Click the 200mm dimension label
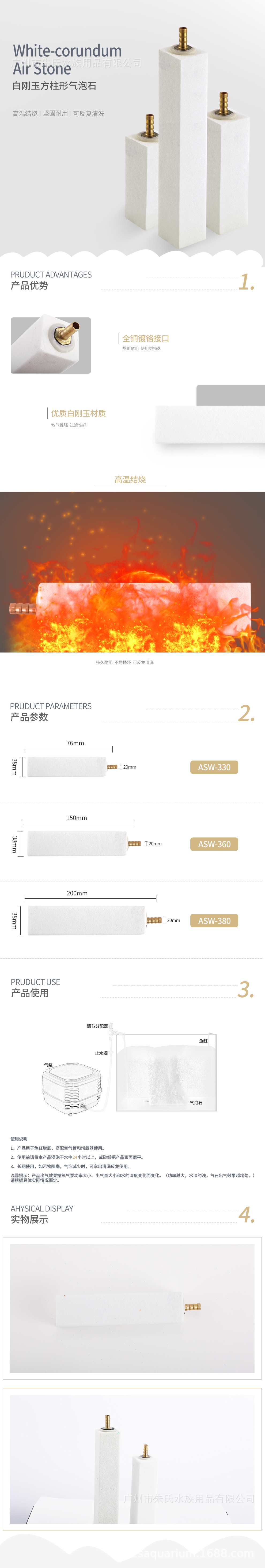This screenshot has height=1568, width=265. click(77, 893)
